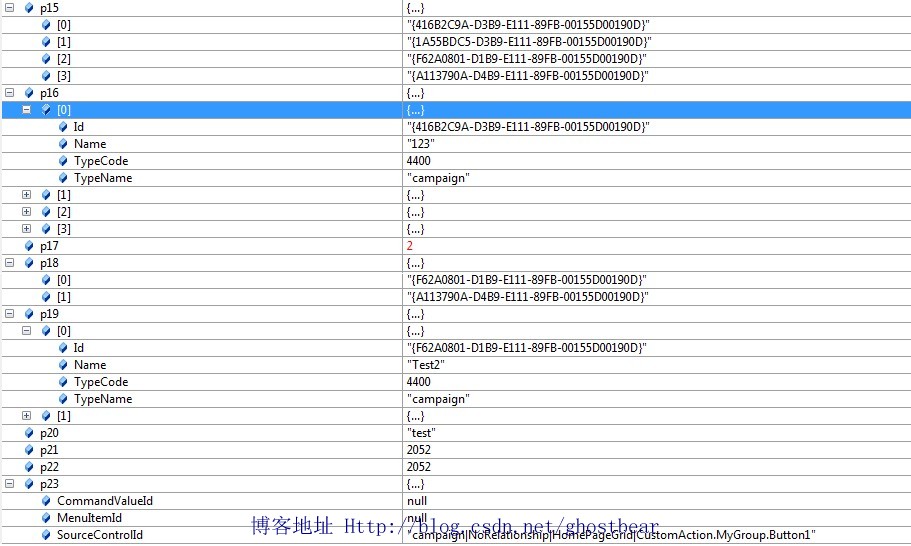
Task: Click the icon beside TypeName under p16 [0]
Action: (x=63, y=178)
